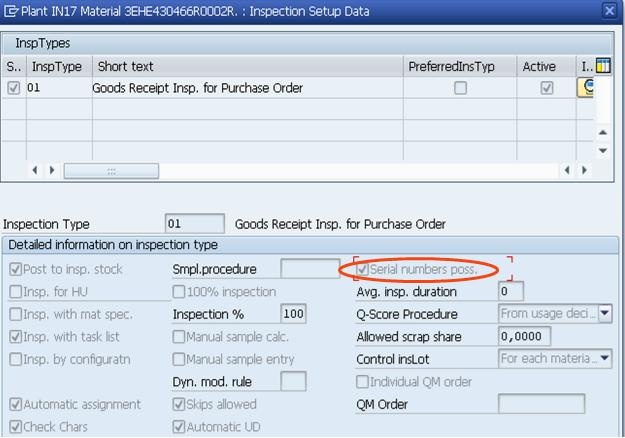Enable Manual sample calc. checkbox
The image size is (625, 438).
click(x=179, y=337)
